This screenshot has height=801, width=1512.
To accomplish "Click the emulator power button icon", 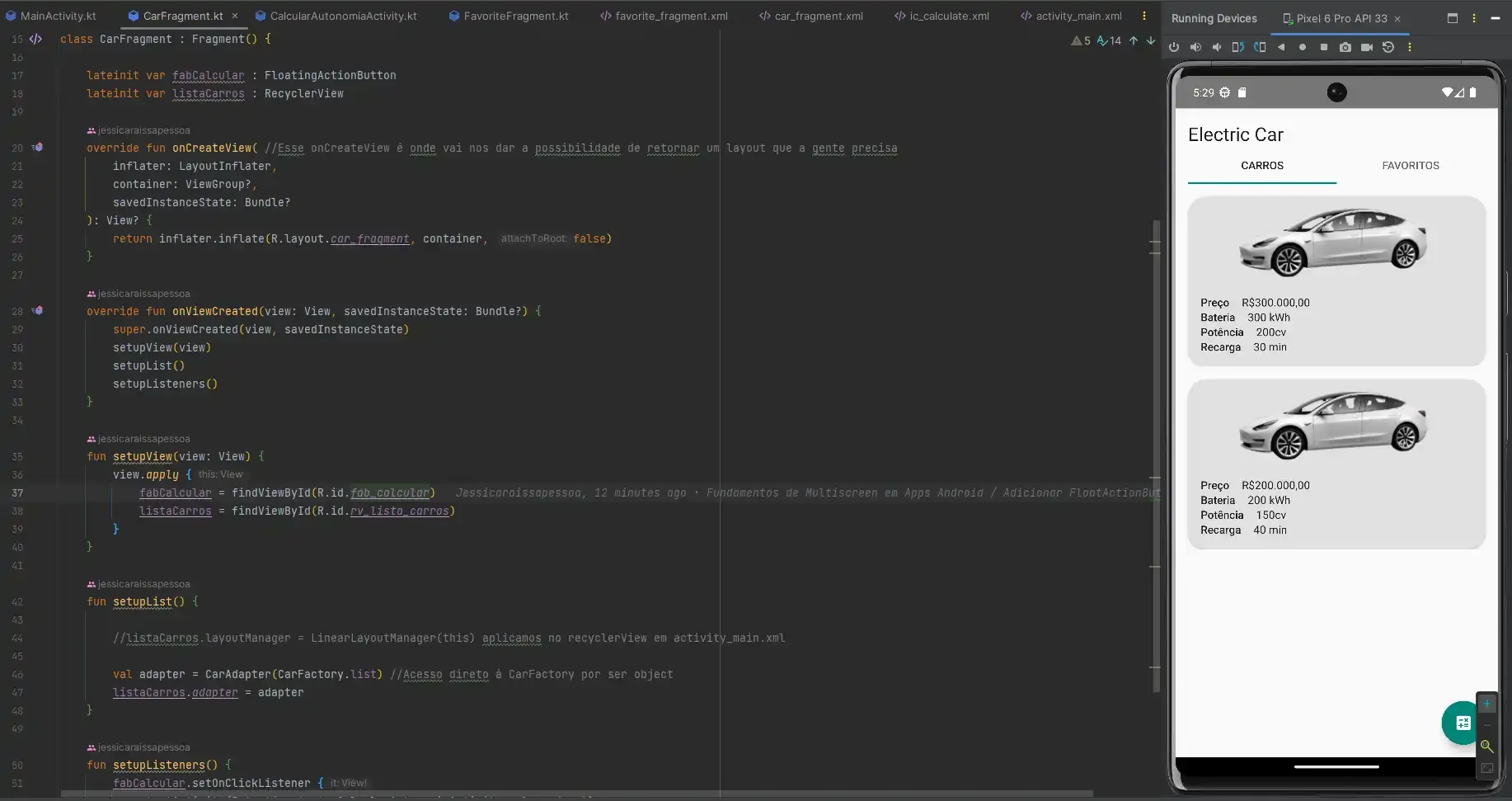I will point(1174,47).
